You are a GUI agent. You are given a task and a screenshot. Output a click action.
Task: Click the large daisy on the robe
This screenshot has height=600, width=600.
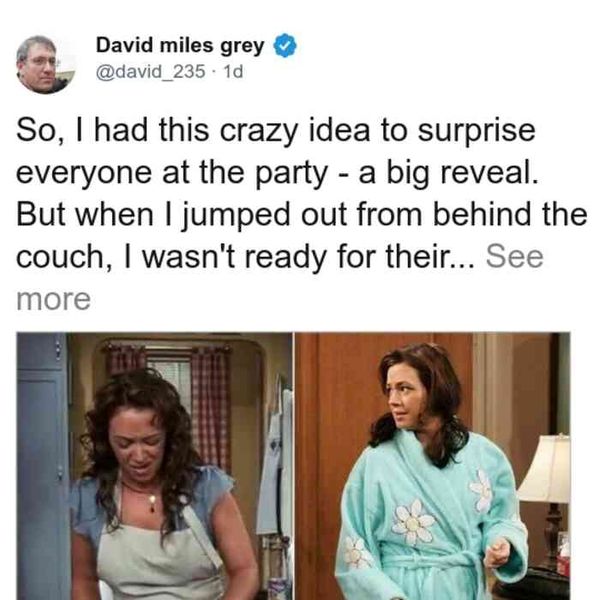pos(412,522)
